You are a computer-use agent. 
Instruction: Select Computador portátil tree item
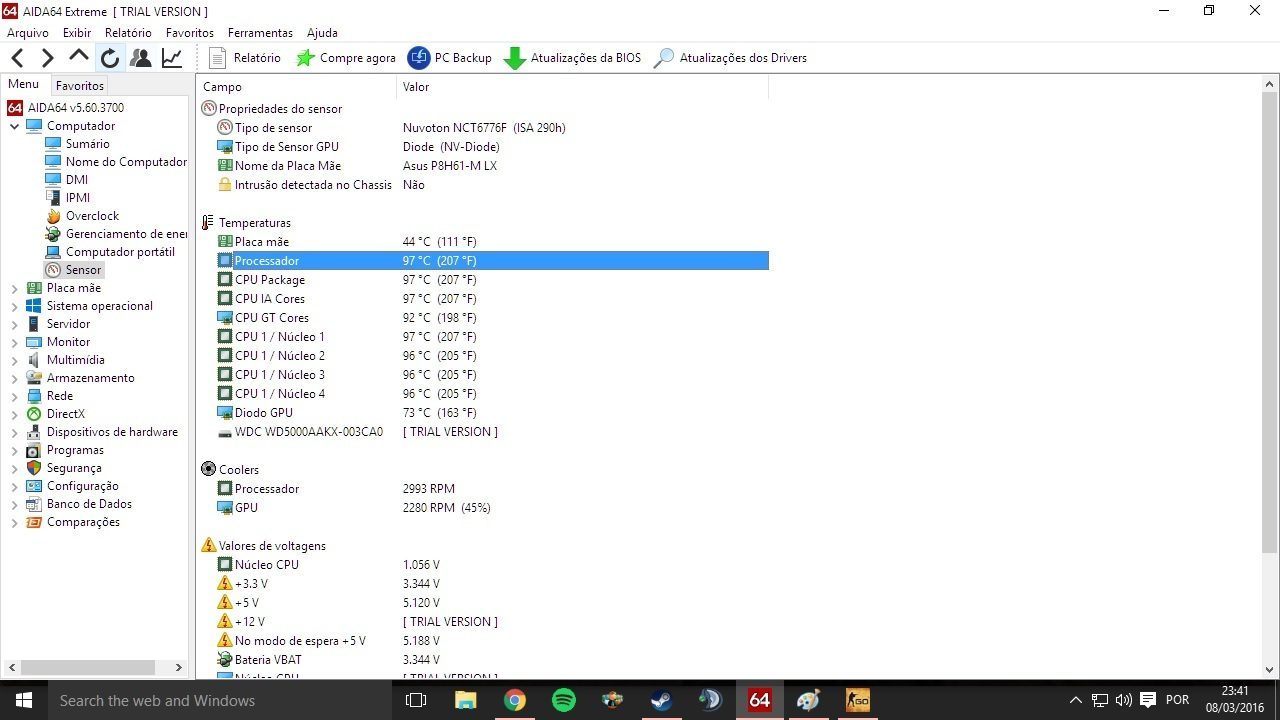click(x=120, y=252)
